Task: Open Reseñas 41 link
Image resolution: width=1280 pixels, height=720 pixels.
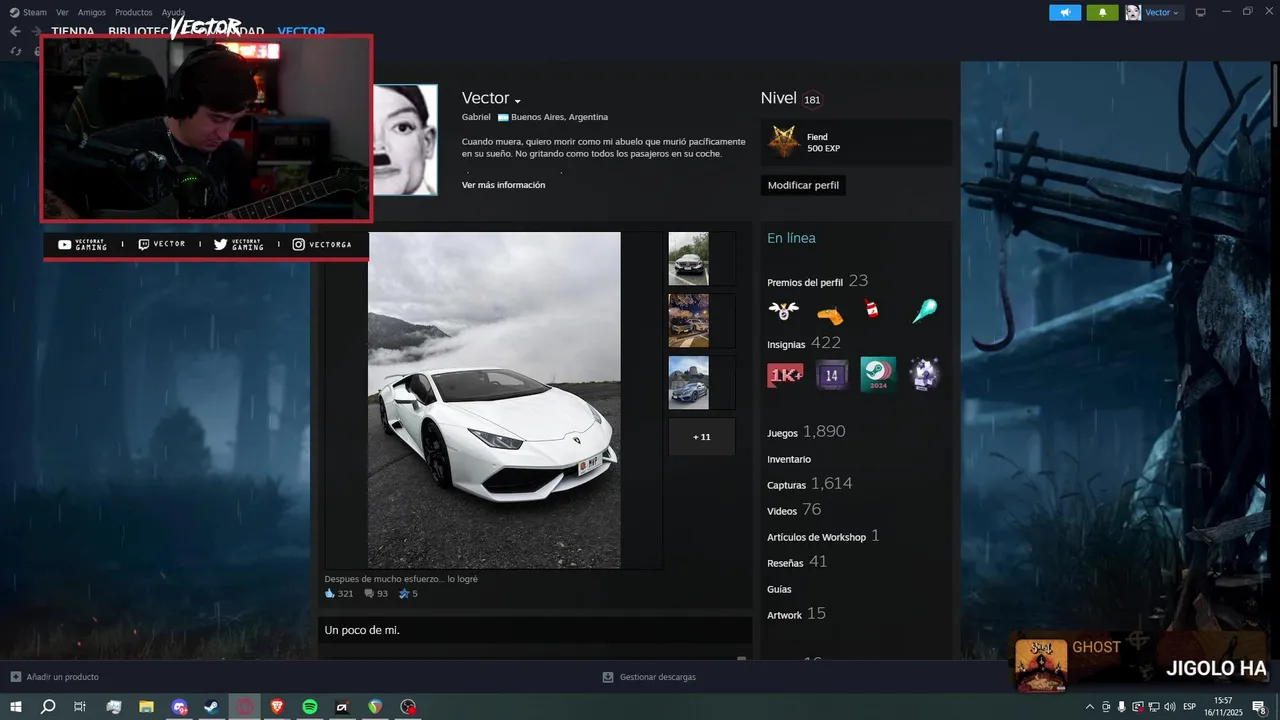Action: click(x=797, y=562)
